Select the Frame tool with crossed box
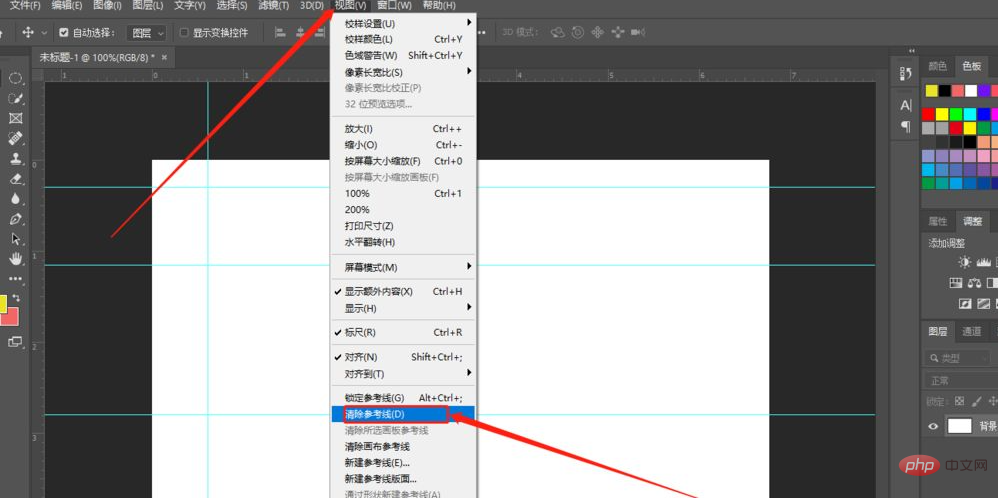 [15, 118]
